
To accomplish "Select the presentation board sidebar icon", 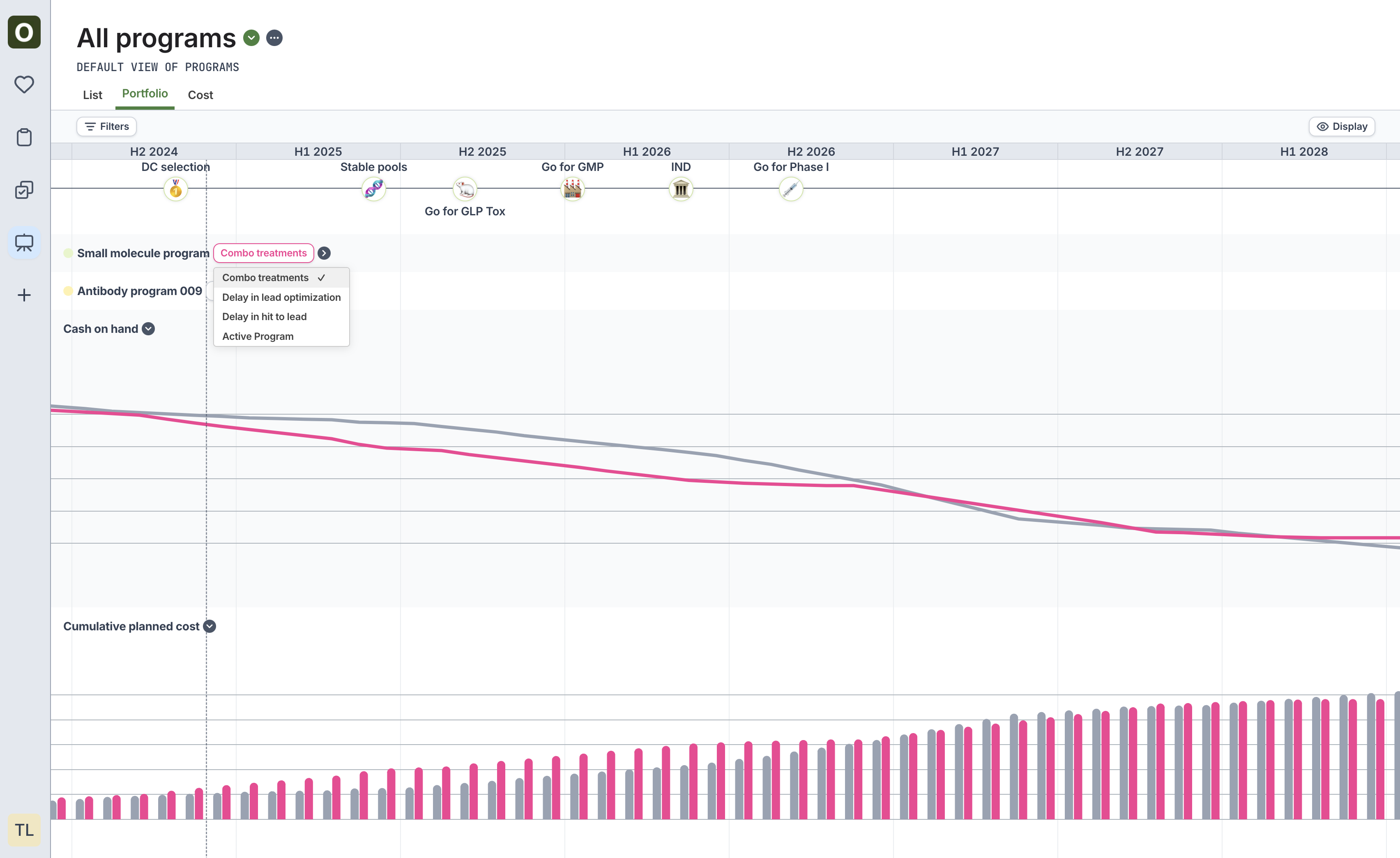I will coord(24,242).
